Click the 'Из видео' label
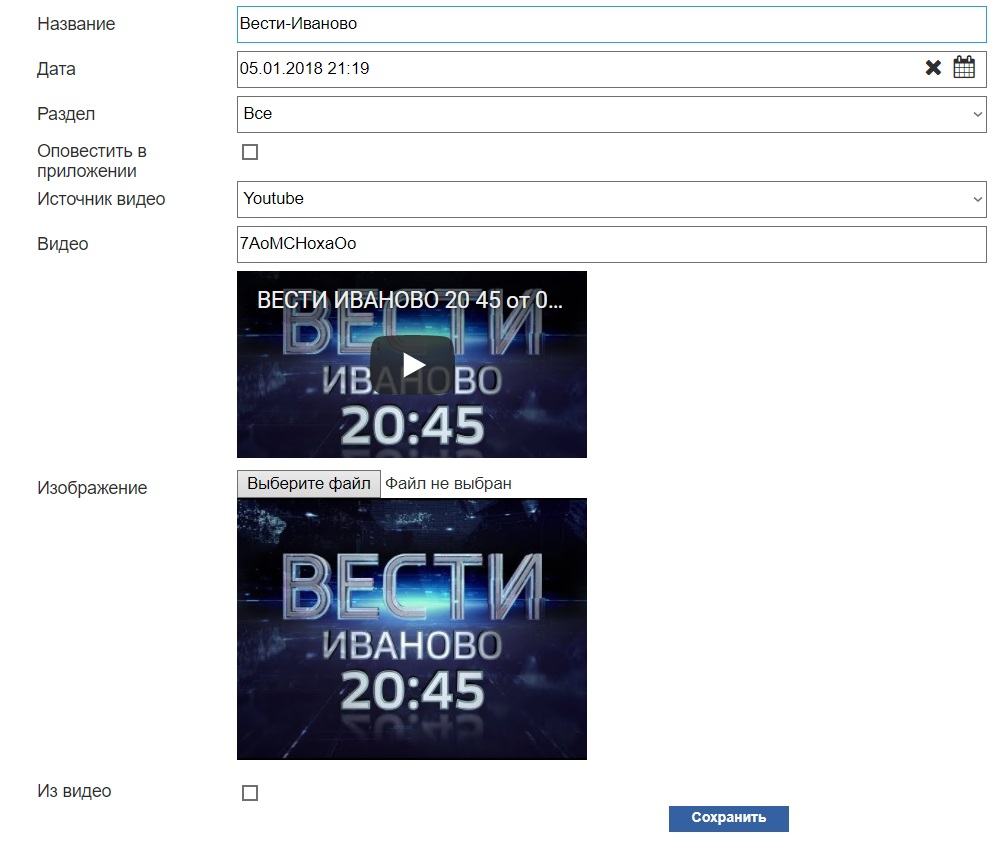Screen dimensions: 1003x861 [x=74, y=791]
